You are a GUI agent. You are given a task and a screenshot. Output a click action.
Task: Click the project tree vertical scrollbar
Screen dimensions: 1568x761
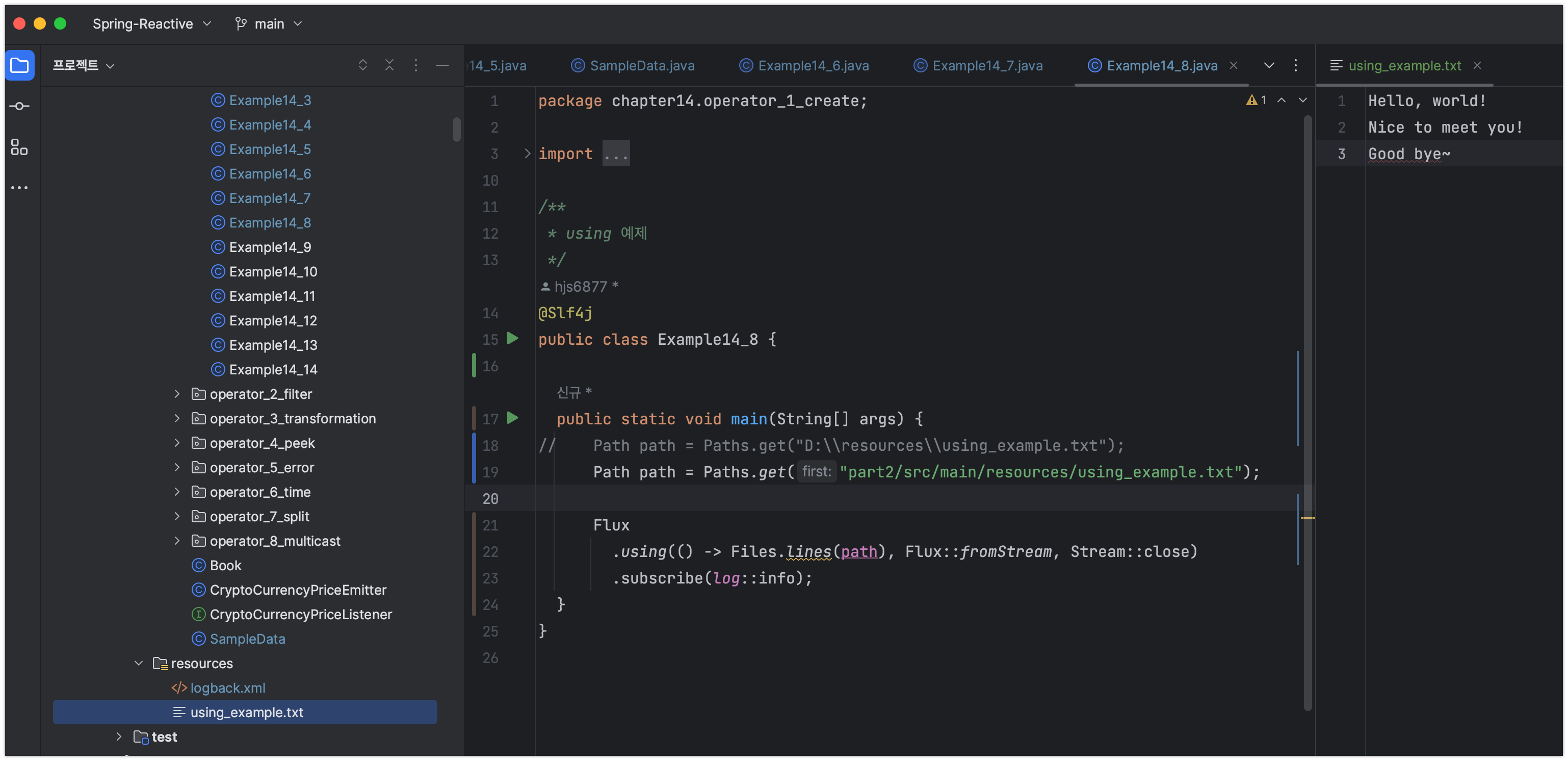tap(457, 129)
